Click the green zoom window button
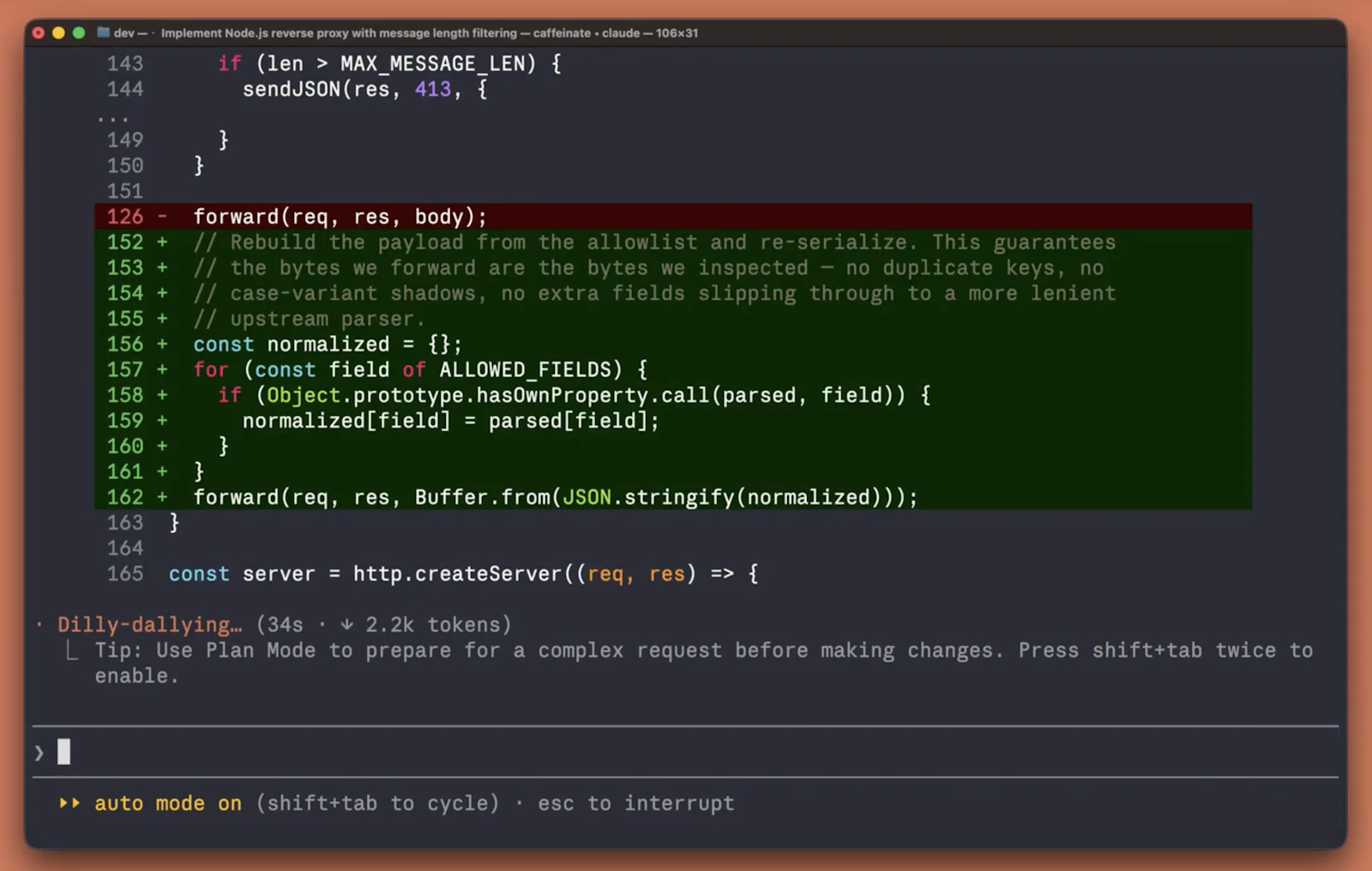1372x871 pixels. [79, 33]
